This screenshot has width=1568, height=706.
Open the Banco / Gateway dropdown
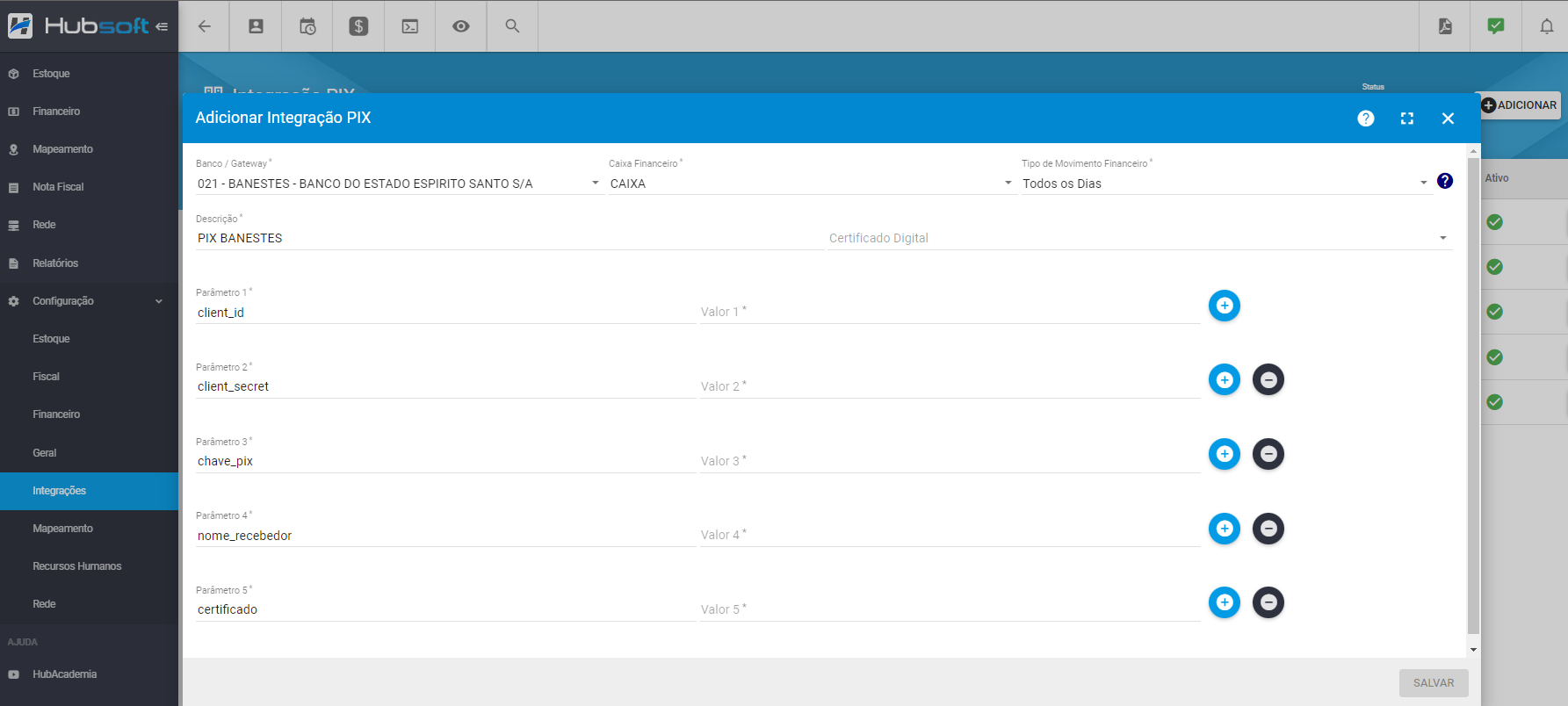[399, 184]
